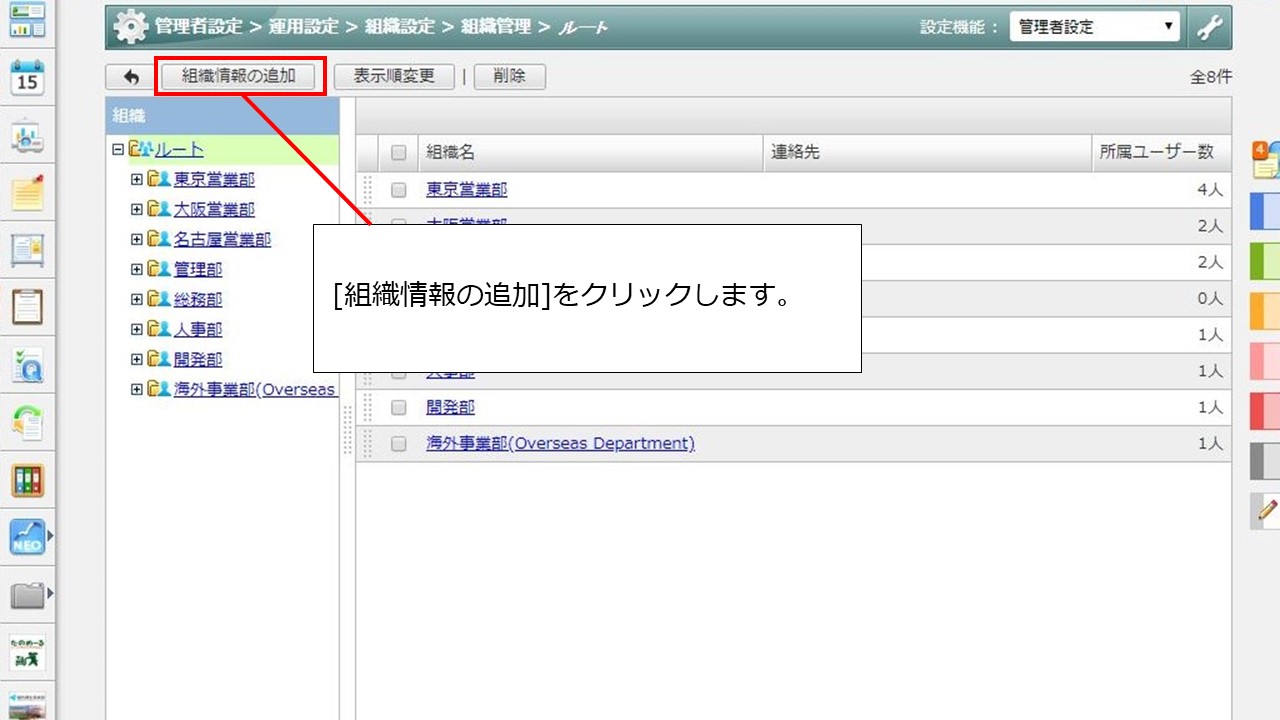1280x720 pixels.
Task: Click the back arrow button
Action: (131, 77)
